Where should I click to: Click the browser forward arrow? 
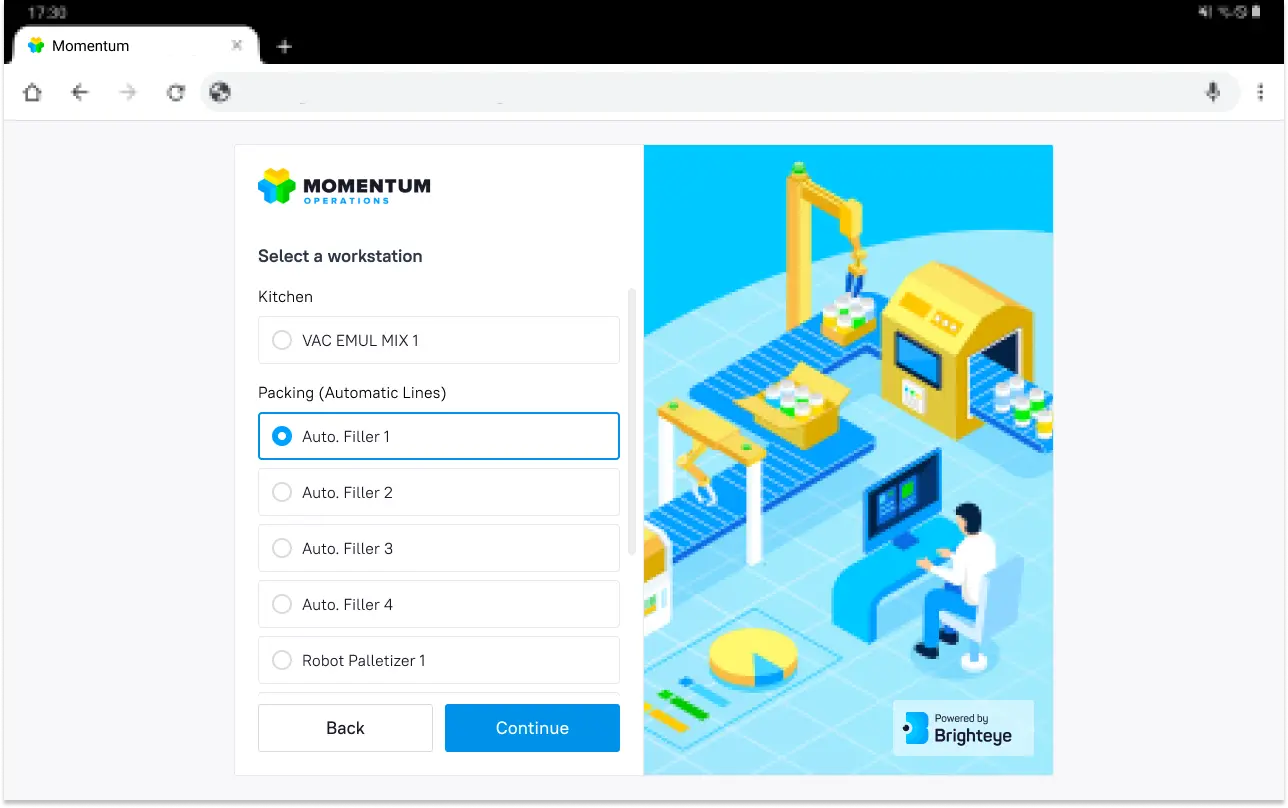click(x=128, y=93)
